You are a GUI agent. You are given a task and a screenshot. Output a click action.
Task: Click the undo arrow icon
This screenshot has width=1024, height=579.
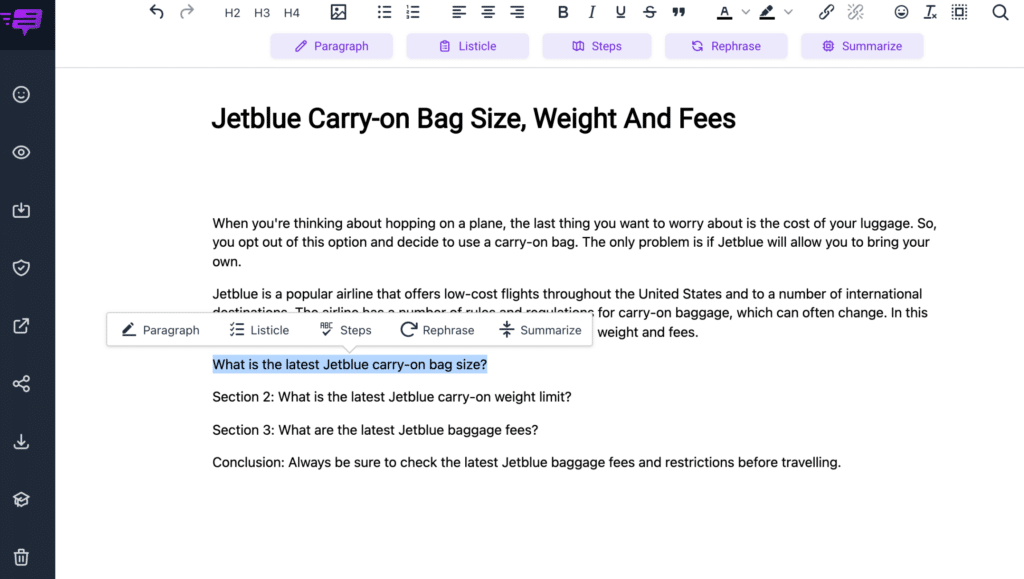pyautogui.click(x=156, y=12)
